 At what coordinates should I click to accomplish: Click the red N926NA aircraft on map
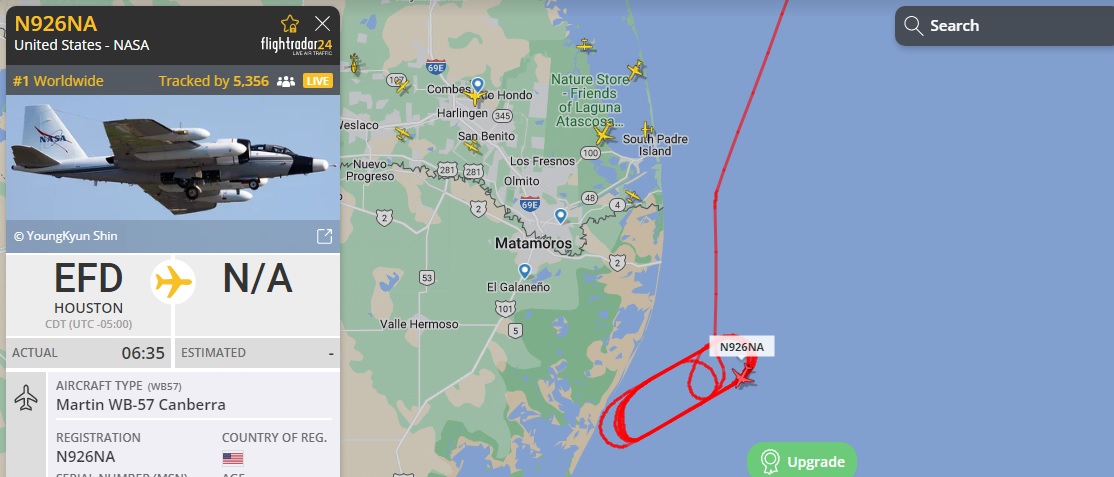[x=742, y=377]
